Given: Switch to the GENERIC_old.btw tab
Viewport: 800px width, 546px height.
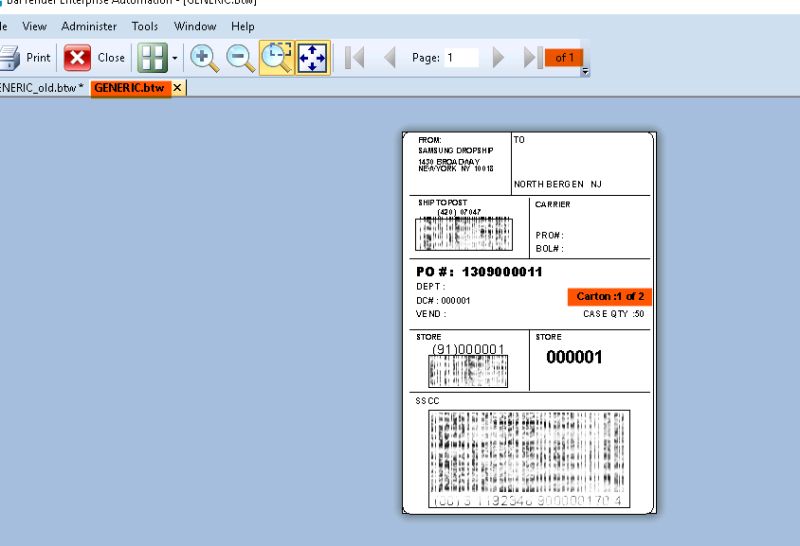Looking at the screenshot, I should (x=42, y=88).
